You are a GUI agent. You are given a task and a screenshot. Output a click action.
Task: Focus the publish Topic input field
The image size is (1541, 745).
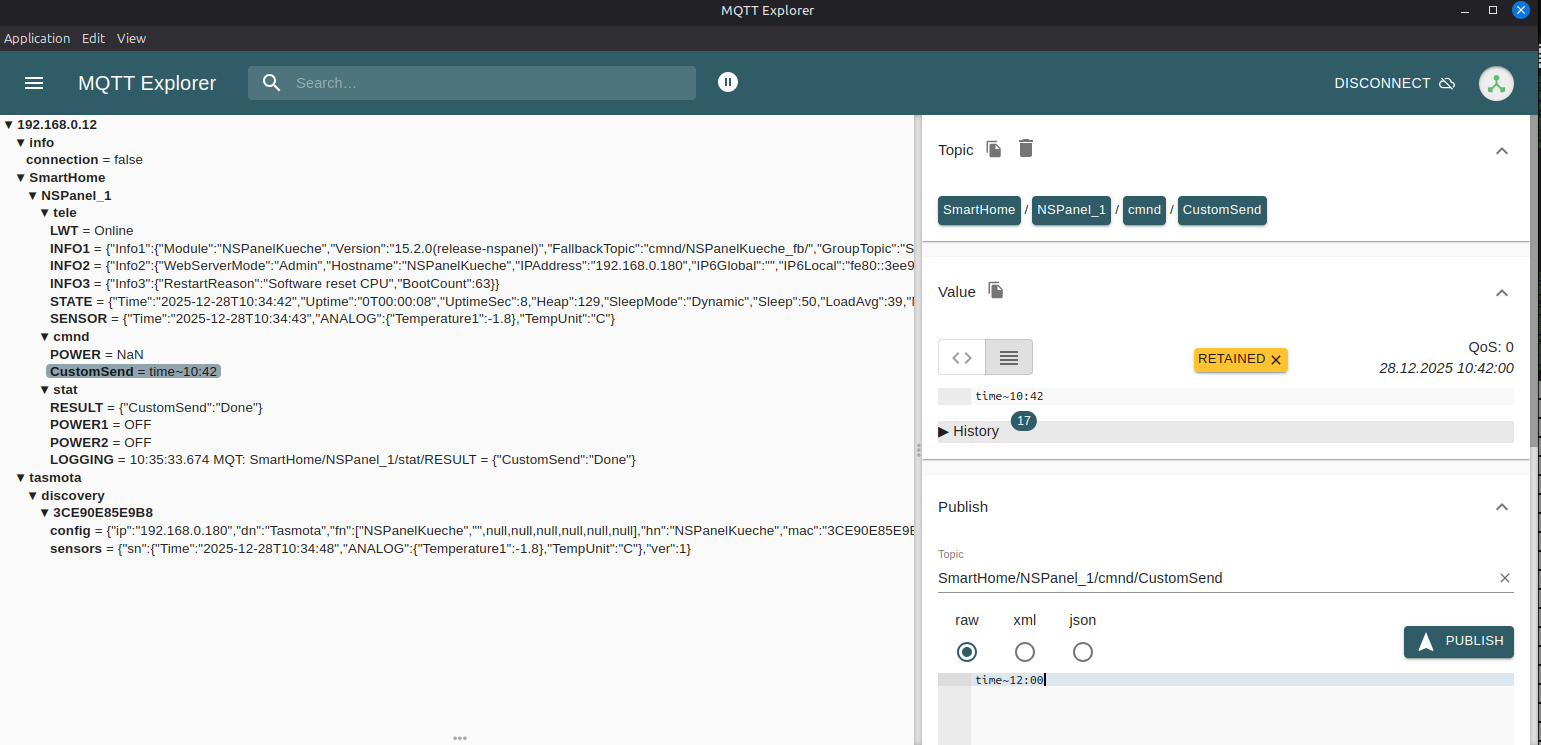point(1215,578)
